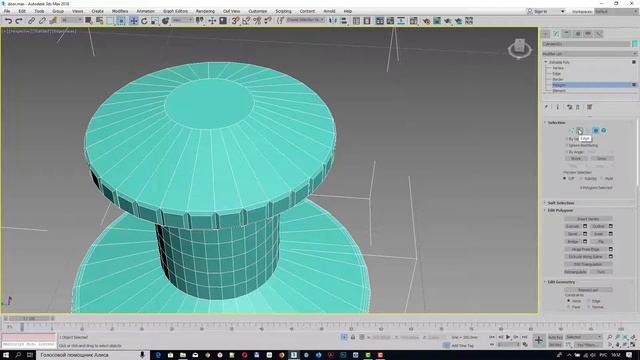Select the Multi preview selection radio
The image size is (640, 360).
[x=602, y=178]
